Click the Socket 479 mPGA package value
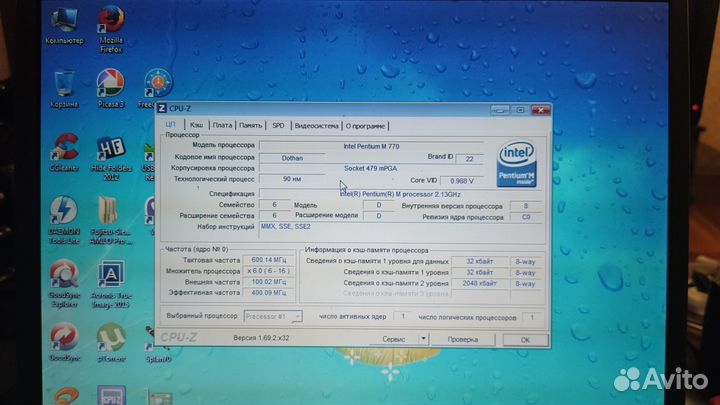The height and width of the screenshot is (405, 720). coord(371,168)
